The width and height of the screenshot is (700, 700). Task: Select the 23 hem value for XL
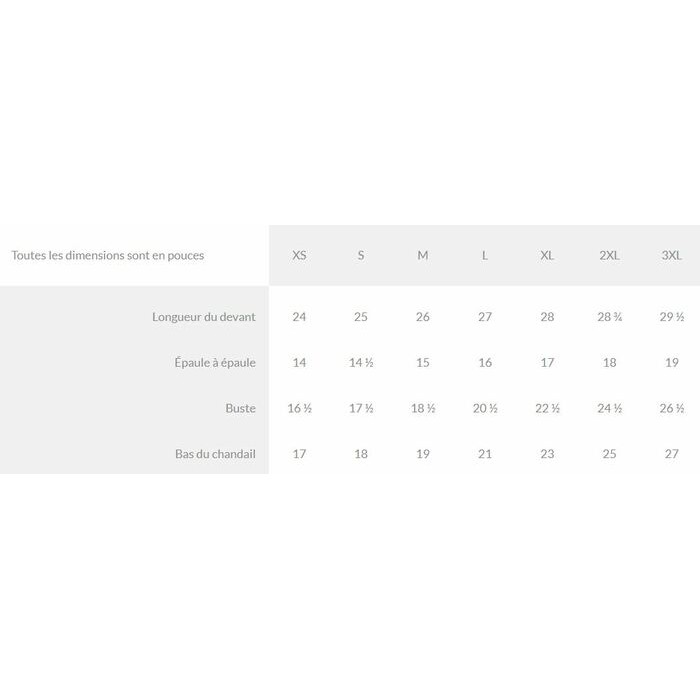click(x=547, y=454)
